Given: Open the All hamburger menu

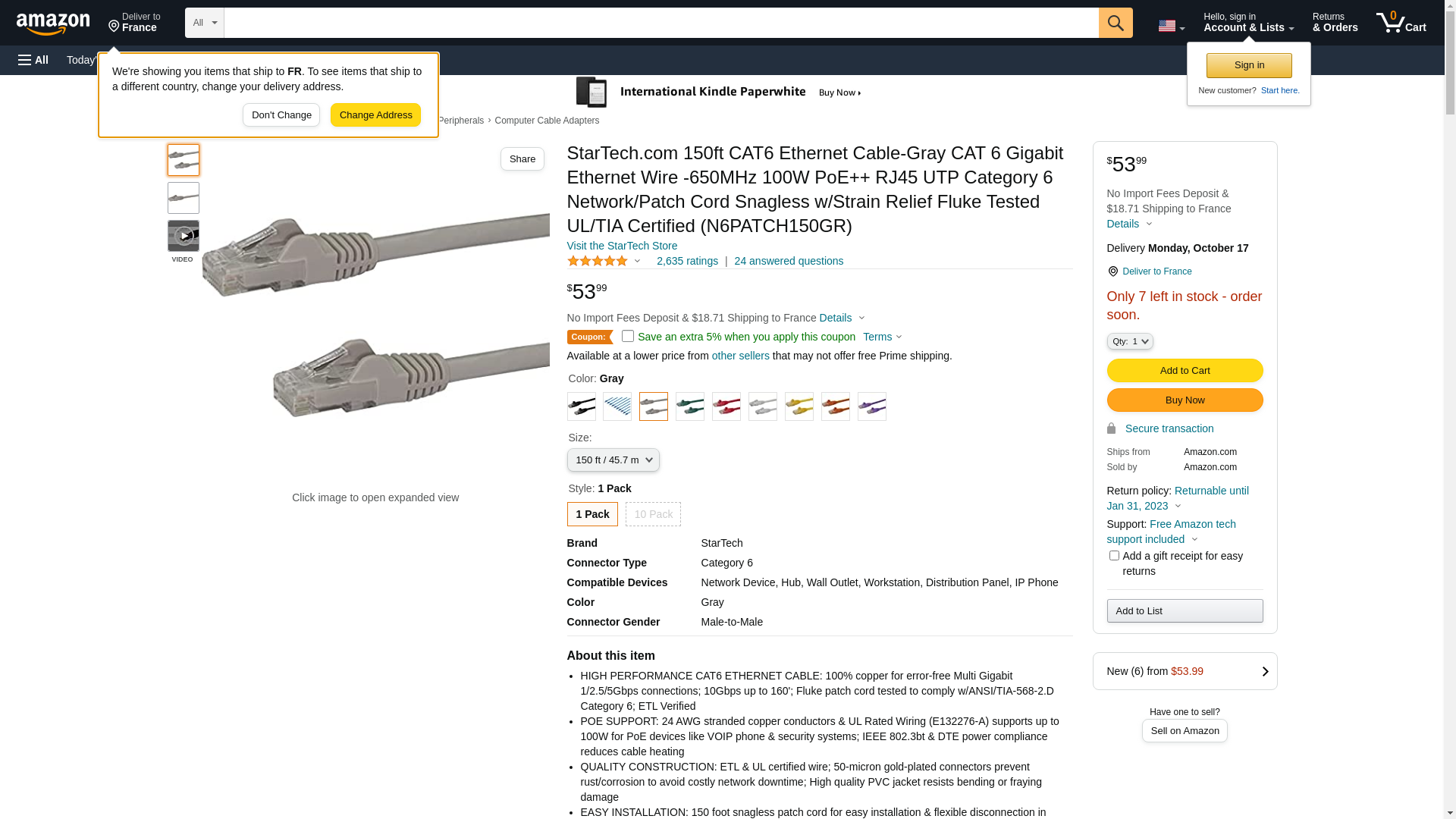Looking at the screenshot, I should coord(33,60).
